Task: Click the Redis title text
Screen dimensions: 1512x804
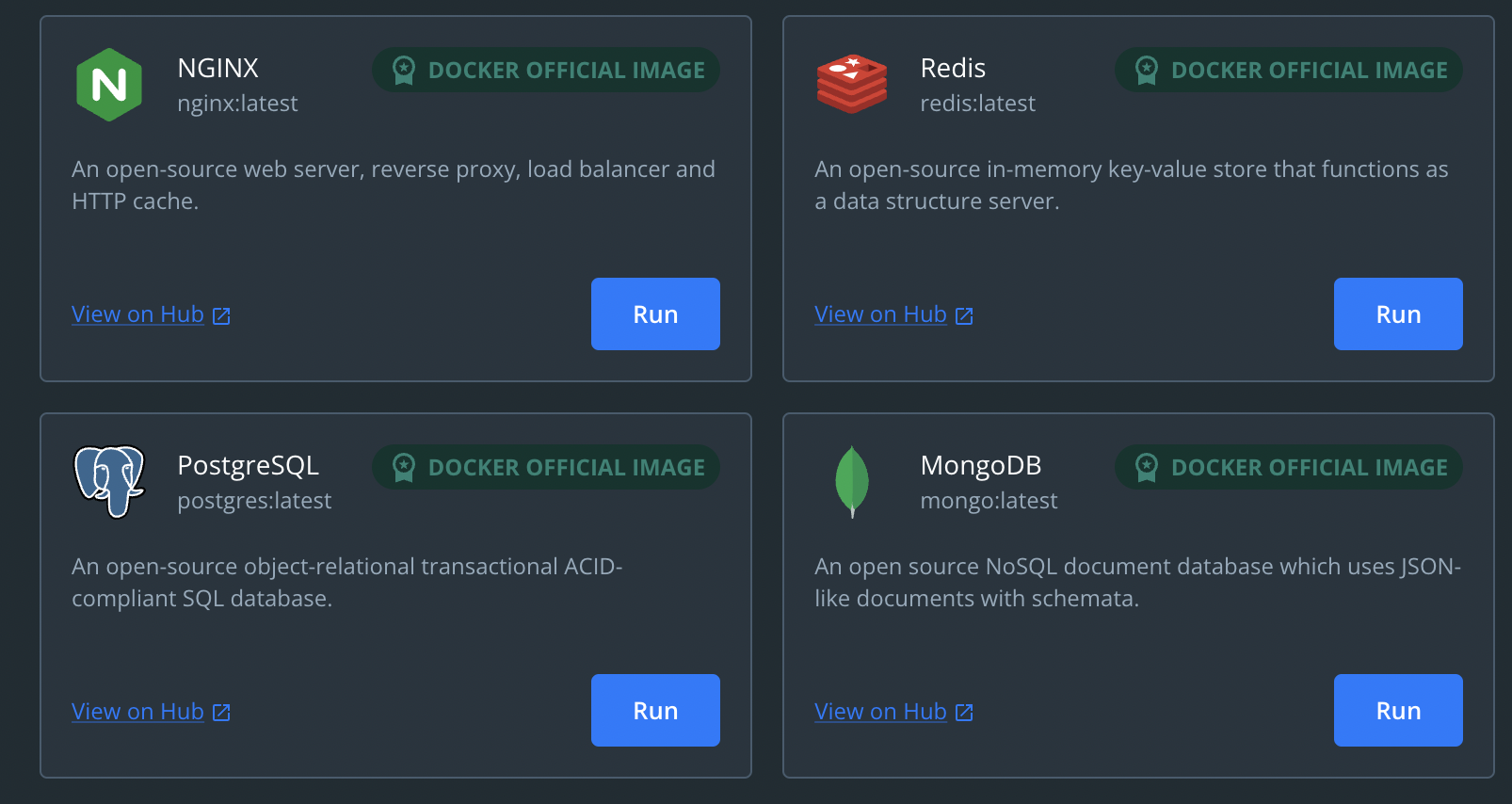Action: pyautogui.click(x=953, y=68)
